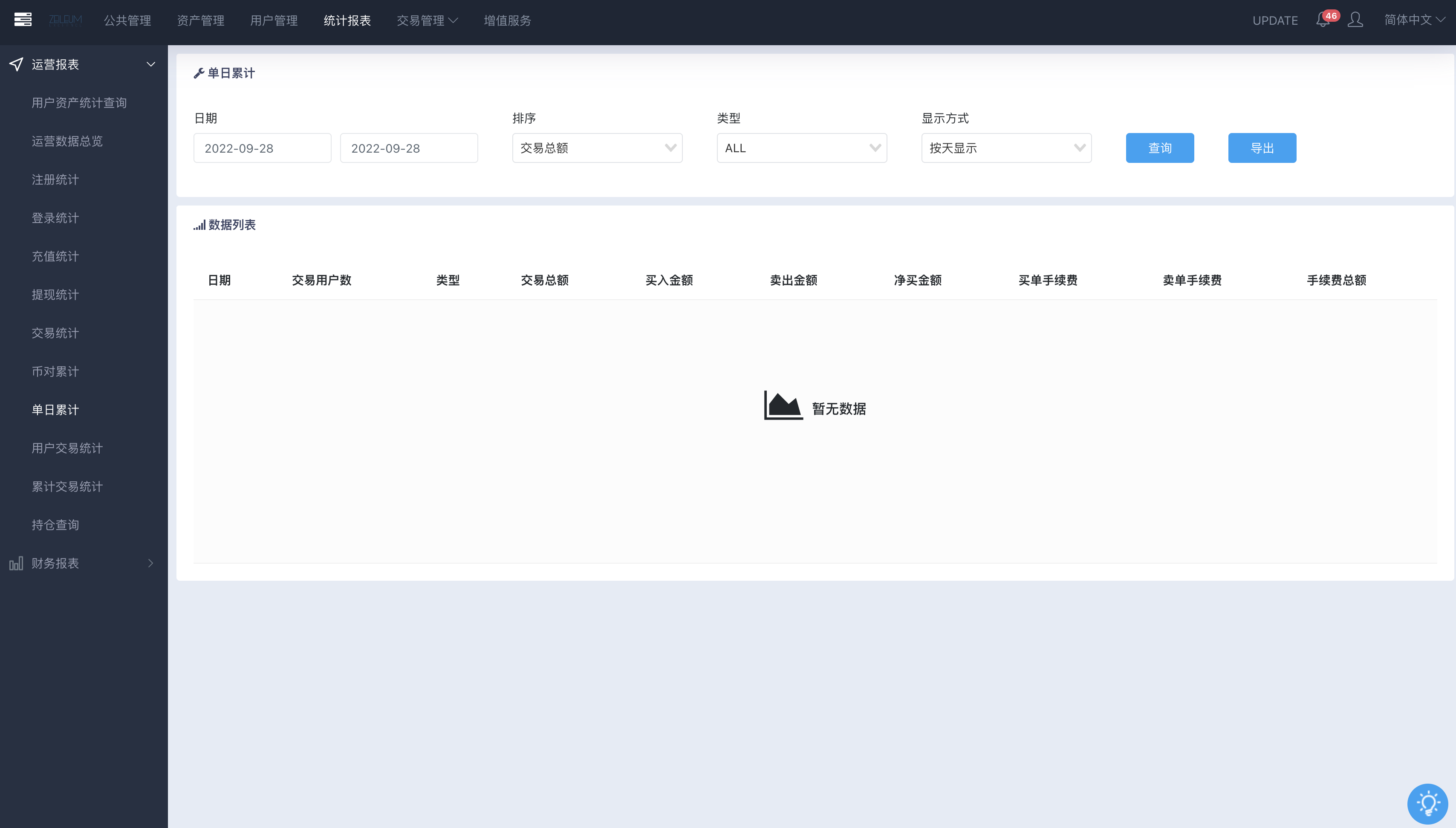Open 持仓查询 in sidebar
The width and height of the screenshot is (1456, 828).
point(55,525)
